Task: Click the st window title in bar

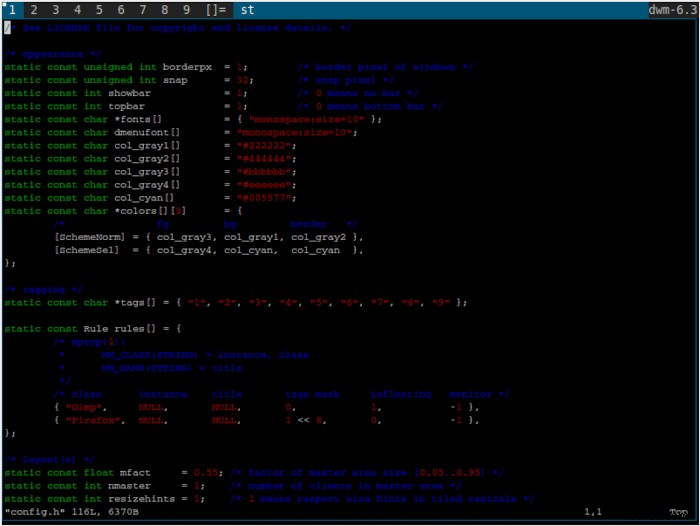Action: coord(247,10)
